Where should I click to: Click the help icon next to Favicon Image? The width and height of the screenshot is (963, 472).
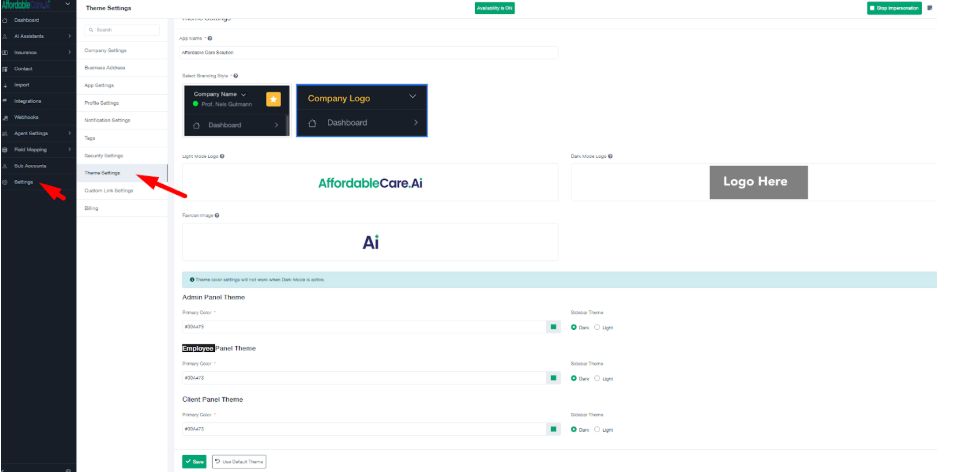(216, 215)
